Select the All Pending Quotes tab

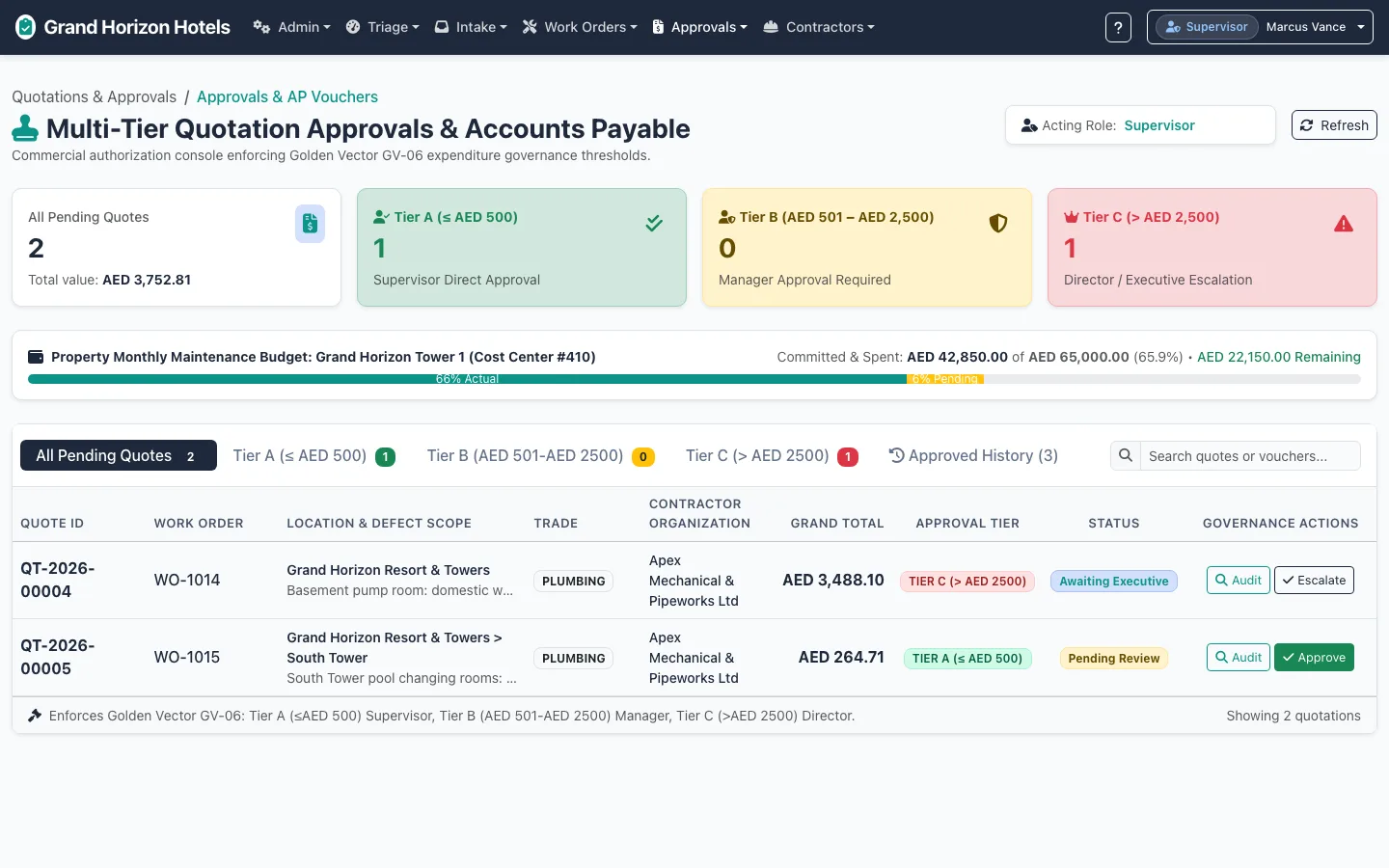pyautogui.click(x=119, y=455)
